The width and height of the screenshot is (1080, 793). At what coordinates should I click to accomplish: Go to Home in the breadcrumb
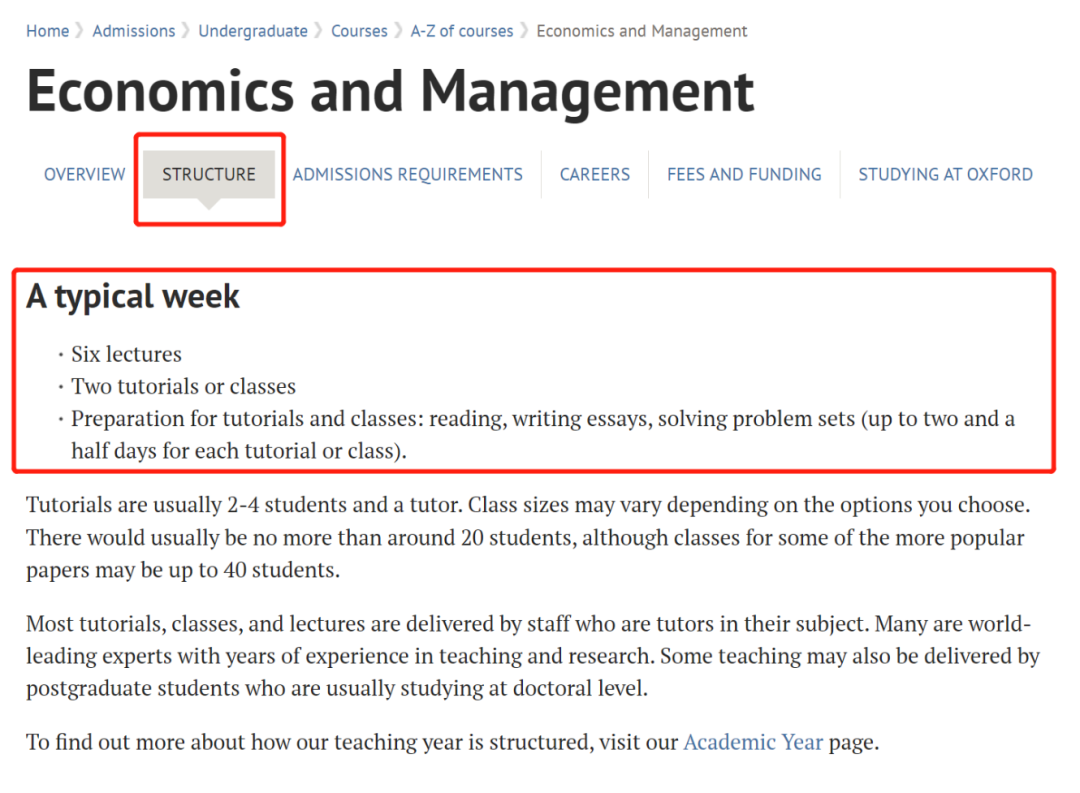(47, 31)
